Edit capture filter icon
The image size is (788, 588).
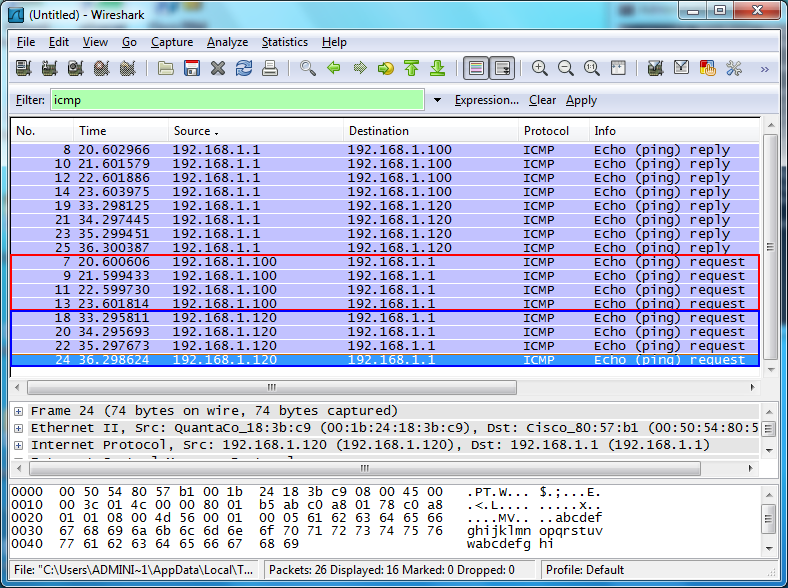pyautogui.click(x=655, y=68)
